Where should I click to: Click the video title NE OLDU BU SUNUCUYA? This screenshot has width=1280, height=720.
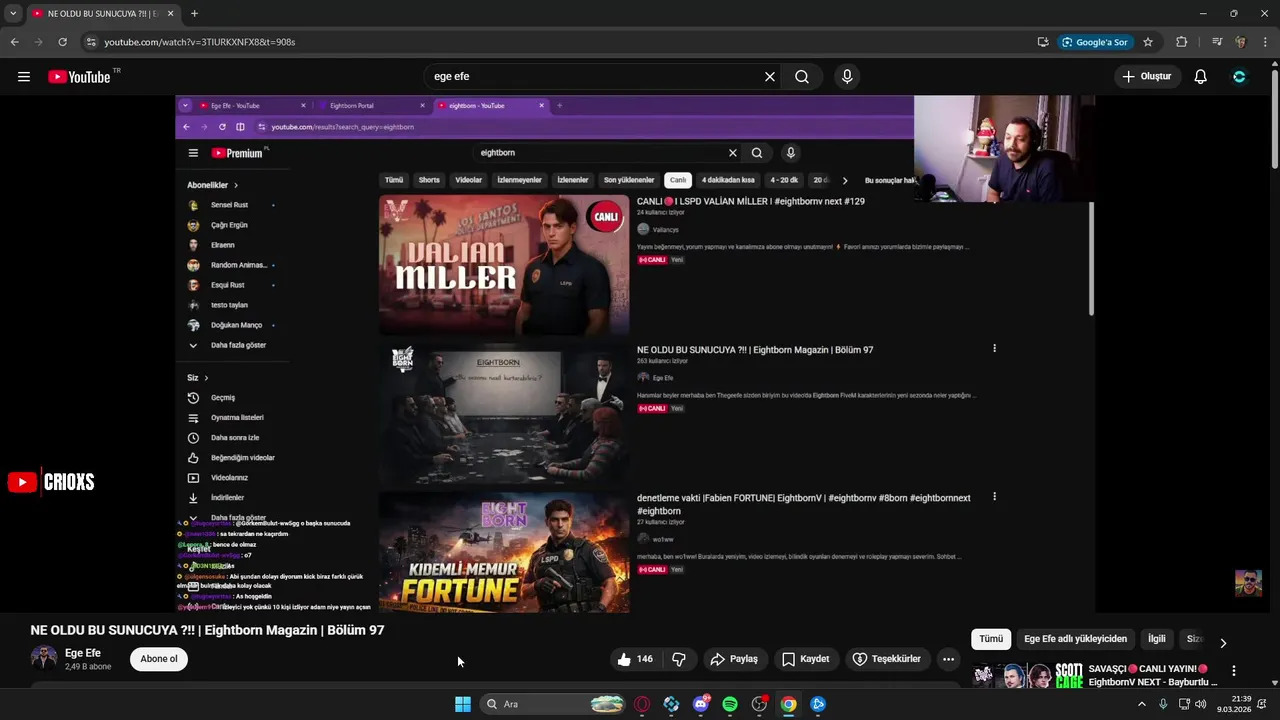pos(207,630)
